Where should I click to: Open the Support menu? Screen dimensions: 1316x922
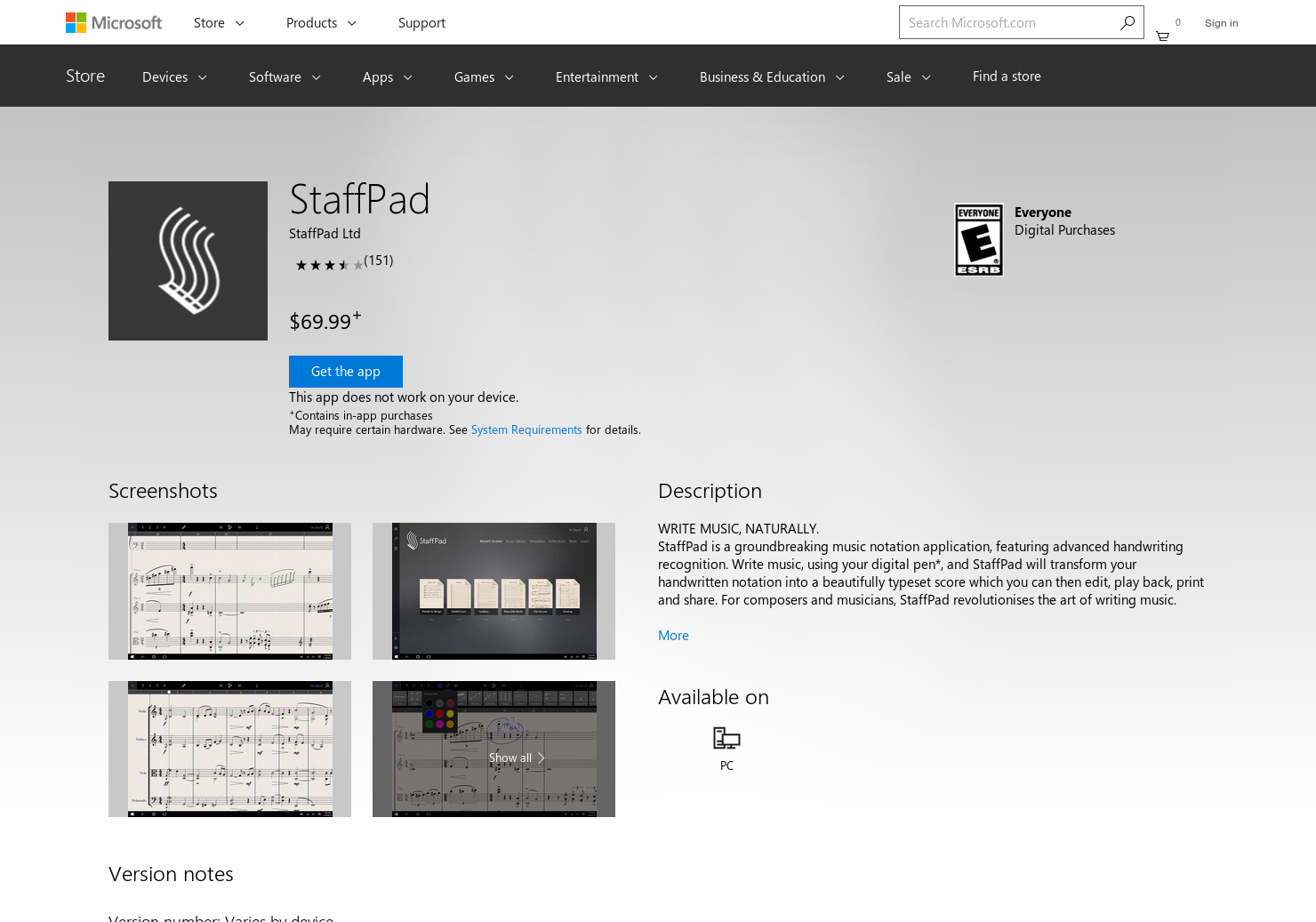tap(421, 22)
